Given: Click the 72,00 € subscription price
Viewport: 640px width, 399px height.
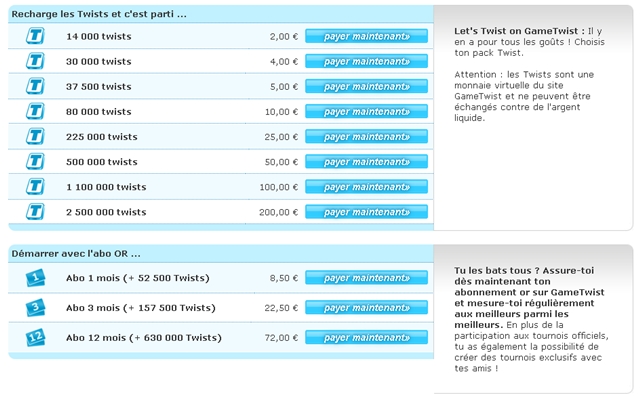Looking at the screenshot, I should (281, 338).
